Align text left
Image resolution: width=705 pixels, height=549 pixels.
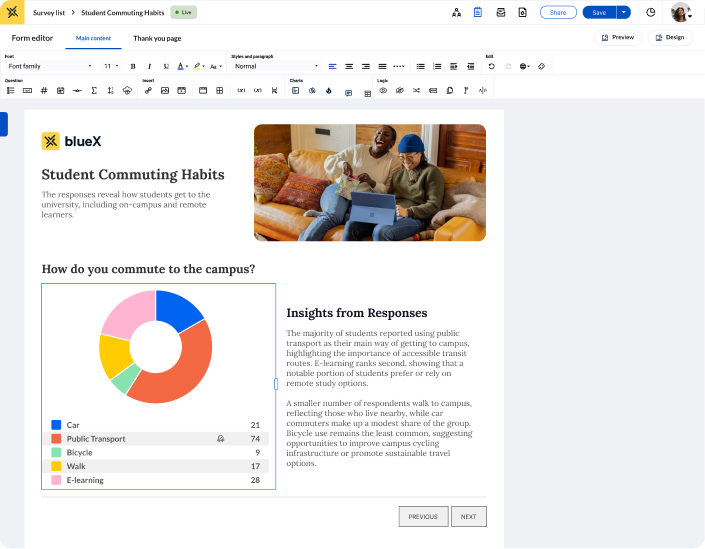click(x=332, y=66)
